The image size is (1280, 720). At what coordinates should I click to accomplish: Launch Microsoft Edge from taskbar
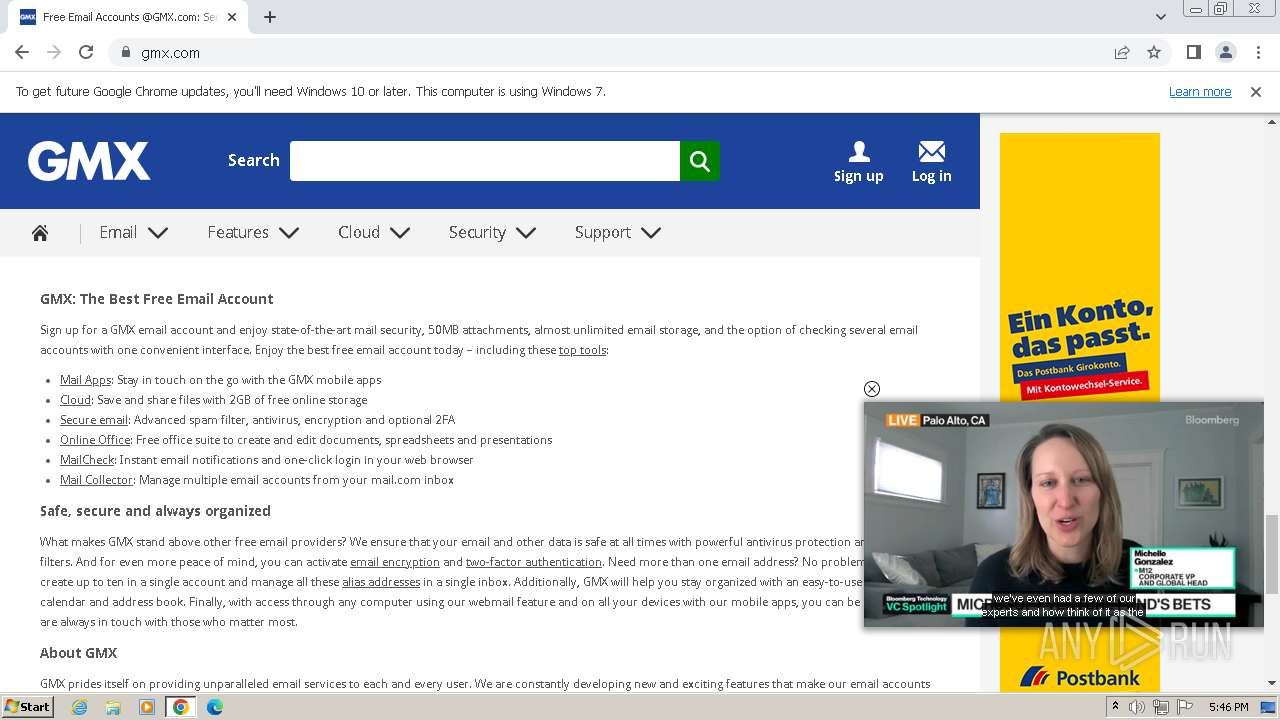click(x=215, y=707)
